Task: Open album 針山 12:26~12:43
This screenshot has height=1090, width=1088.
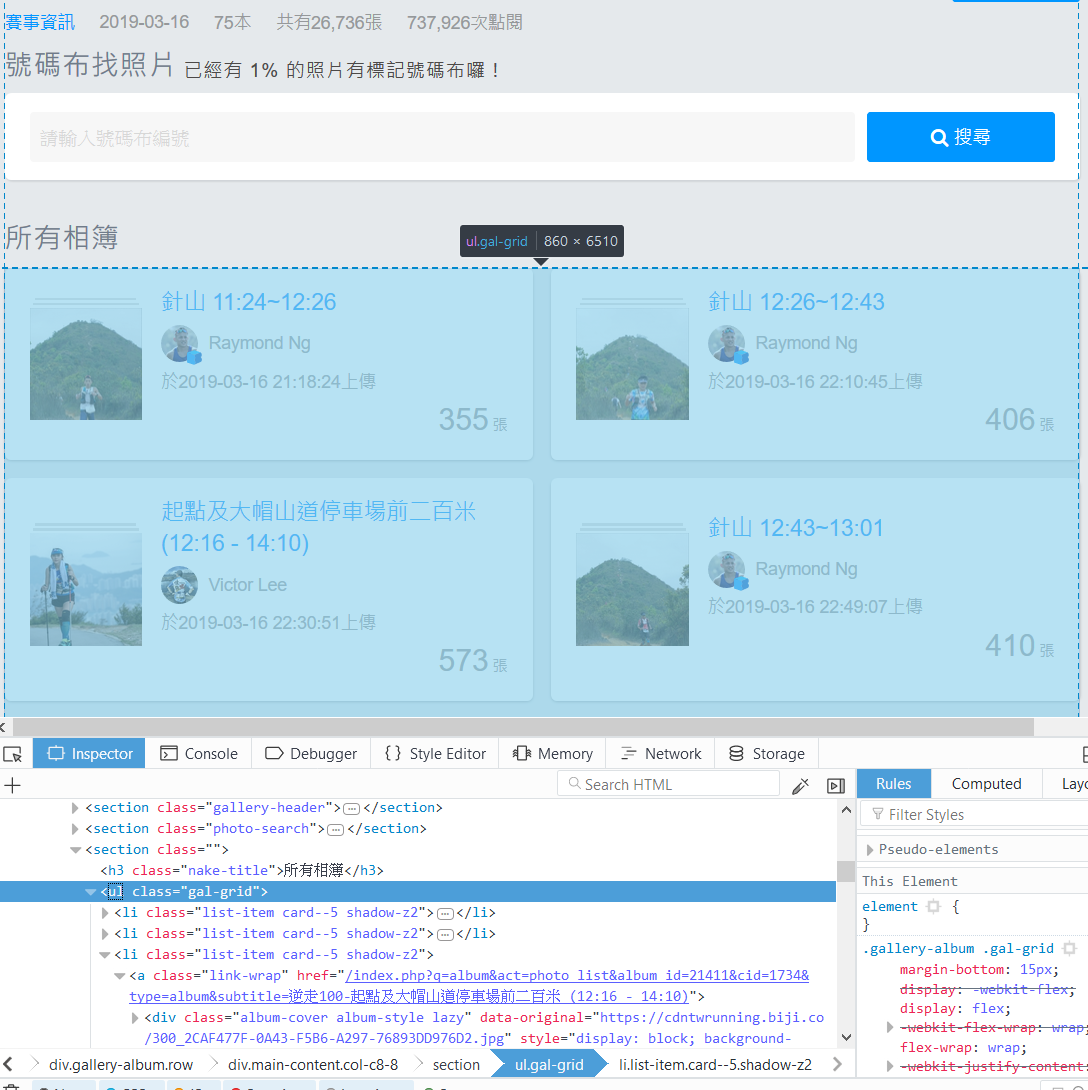Action: 796,302
